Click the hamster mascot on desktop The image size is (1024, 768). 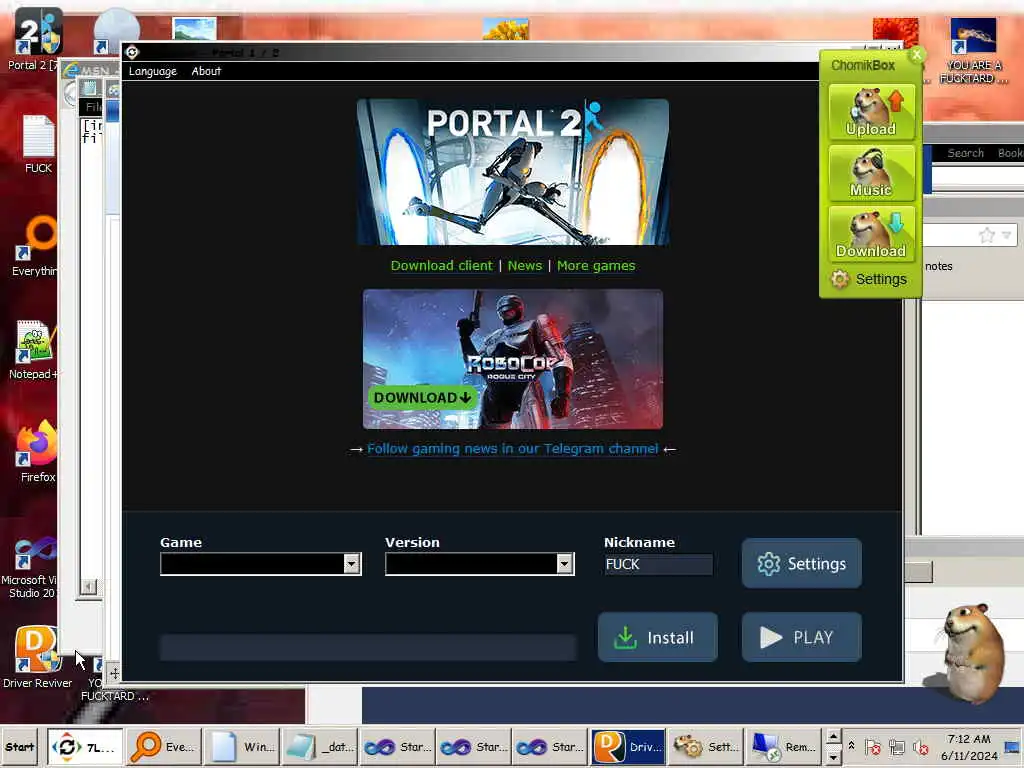click(971, 652)
